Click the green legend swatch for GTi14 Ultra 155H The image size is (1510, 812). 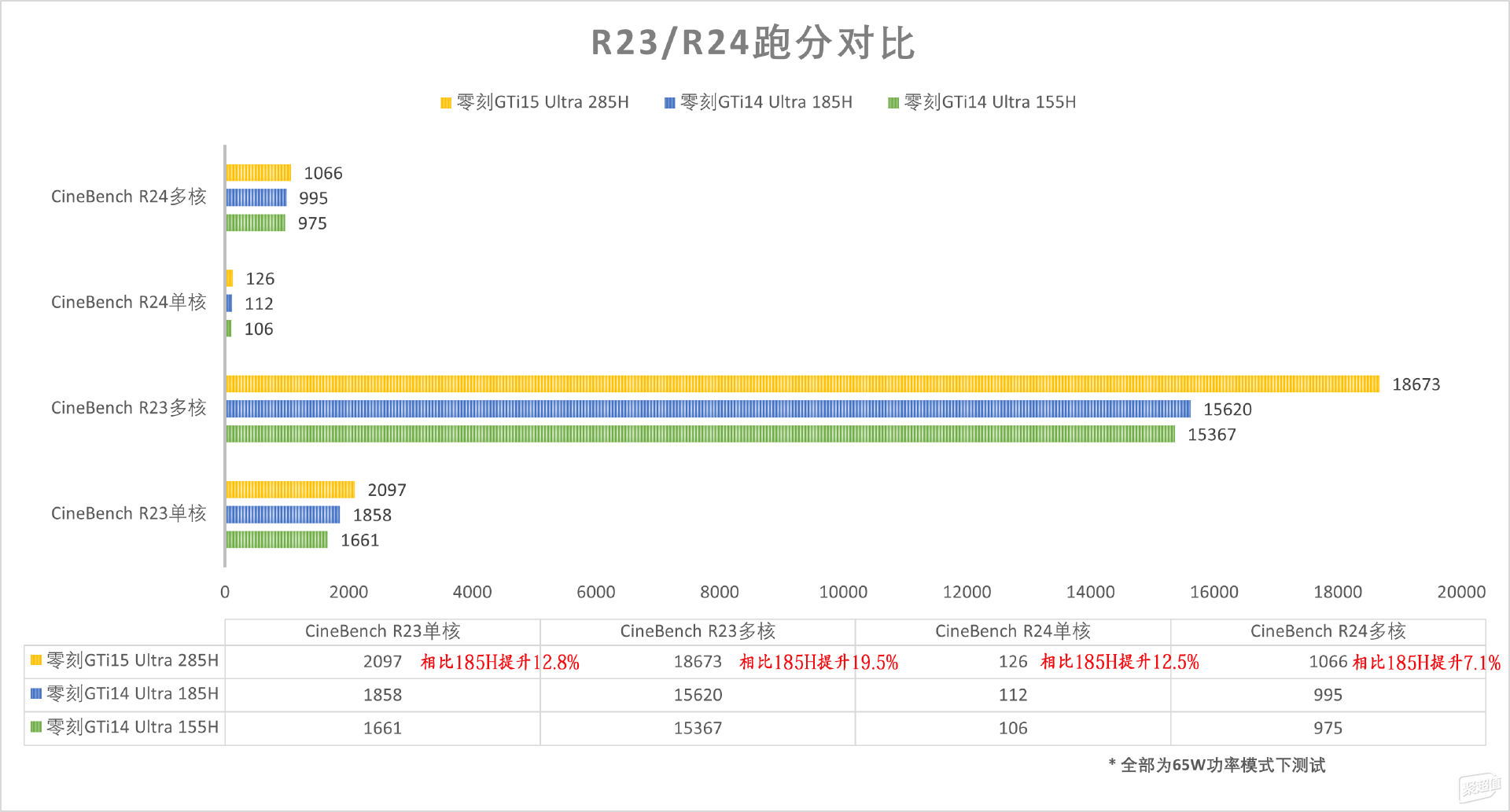click(x=893, y=103)
